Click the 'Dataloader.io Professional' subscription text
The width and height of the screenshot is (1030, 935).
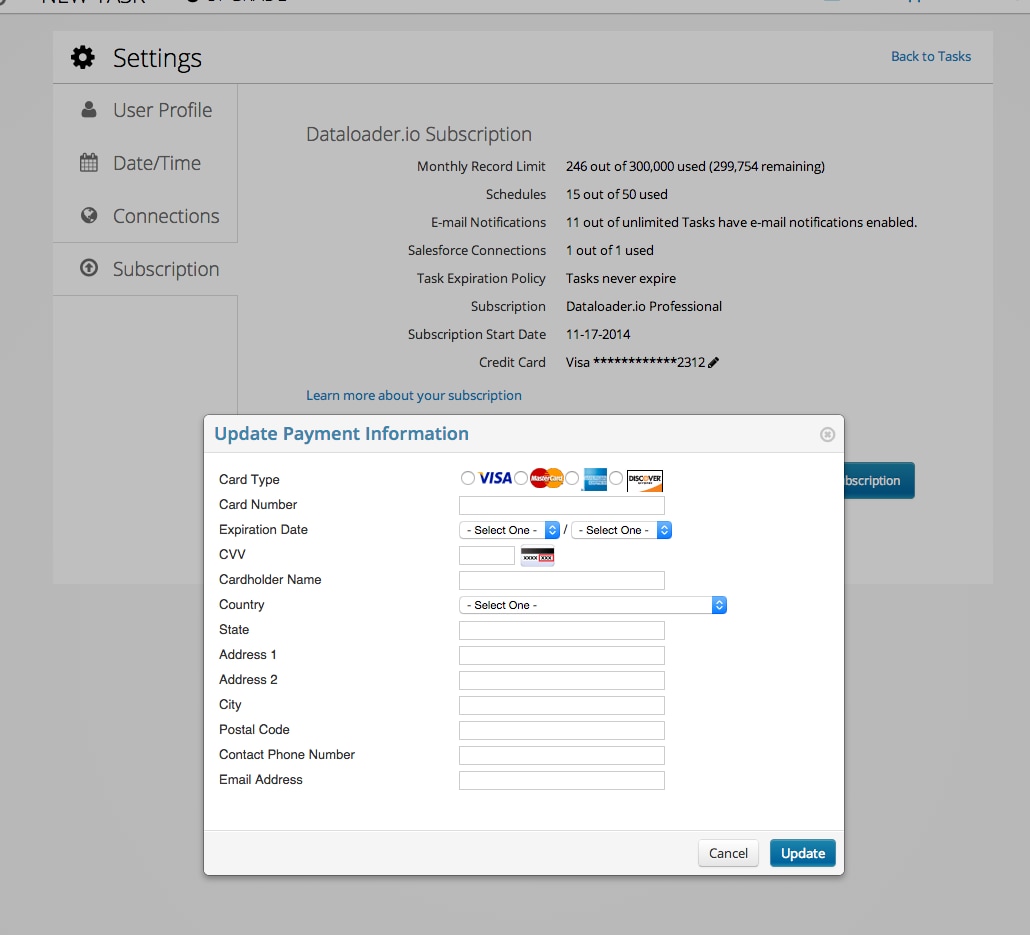(x=644, y=306)
